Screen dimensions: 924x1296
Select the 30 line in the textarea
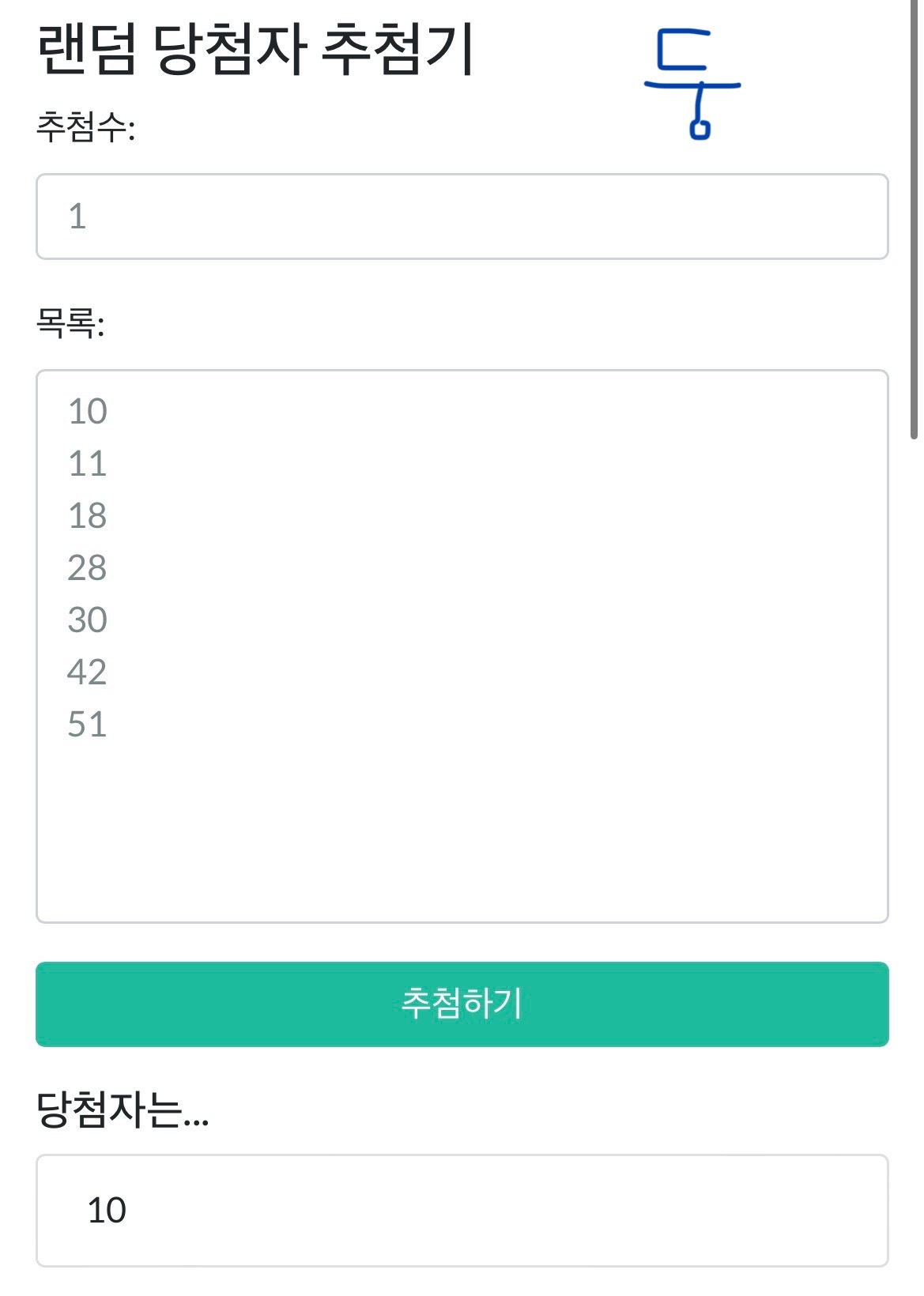tap(88, 620)
